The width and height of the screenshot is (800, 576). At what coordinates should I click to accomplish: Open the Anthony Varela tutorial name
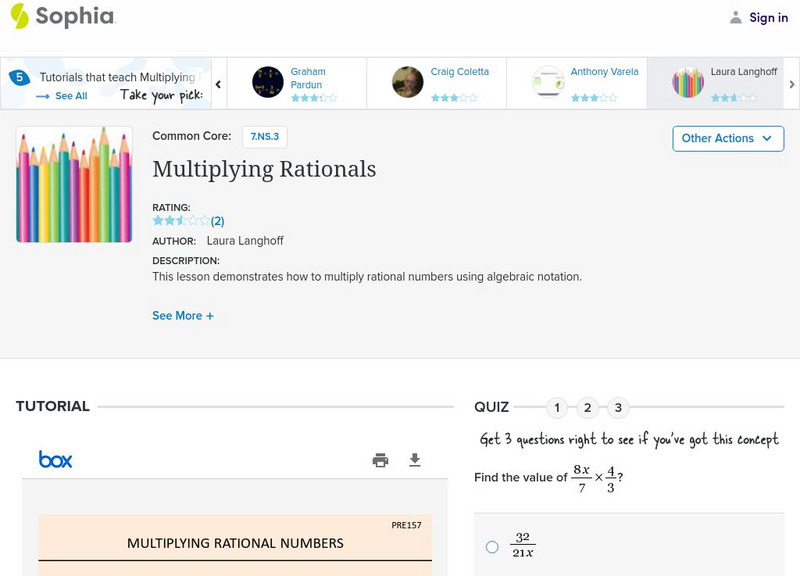click(x=604, y=72)
